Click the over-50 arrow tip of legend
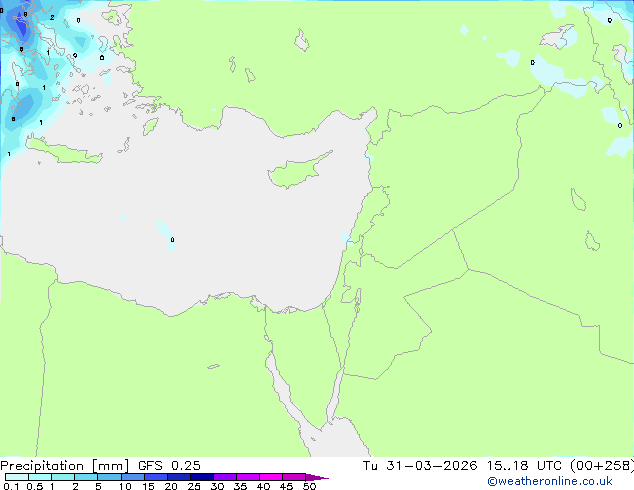Viewport: 634px width, 490px height. [x=317, y=477]
